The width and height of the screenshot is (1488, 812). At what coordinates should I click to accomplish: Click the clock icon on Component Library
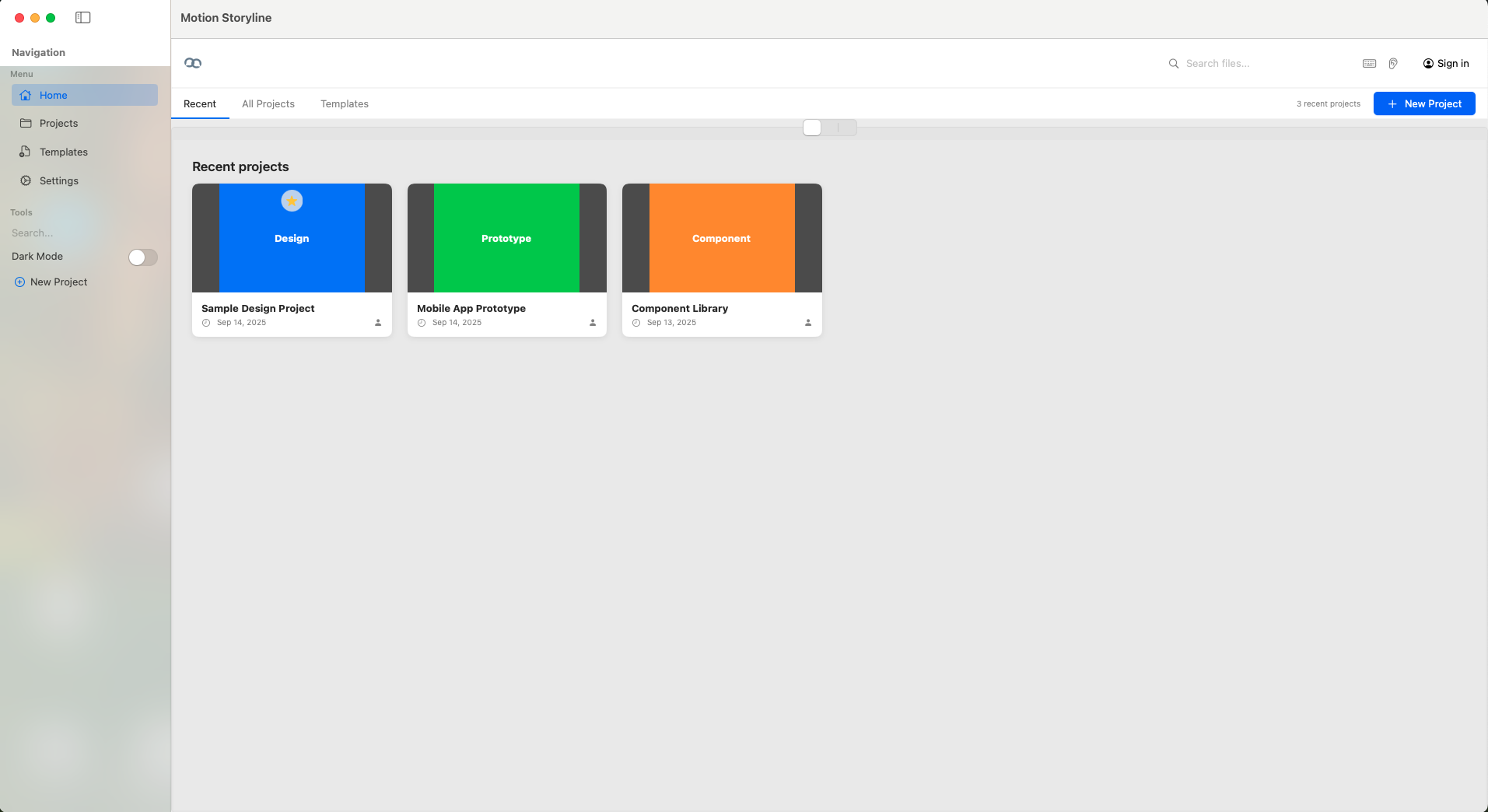(636, 323)
